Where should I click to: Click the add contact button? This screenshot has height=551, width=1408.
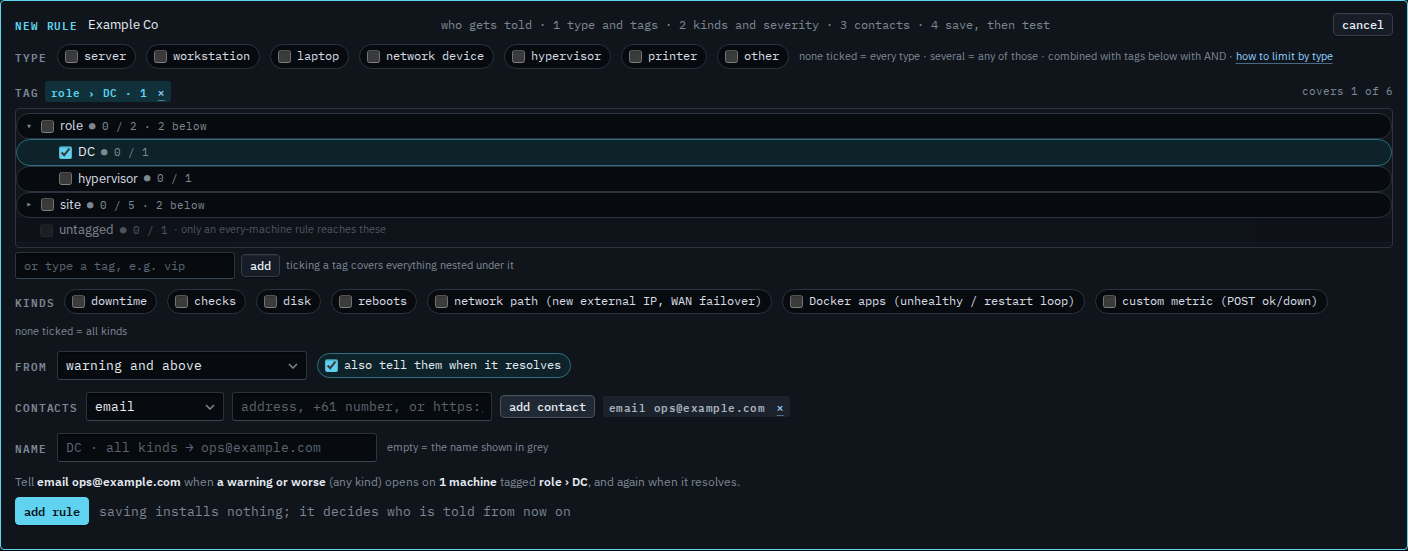coord(547,407)
